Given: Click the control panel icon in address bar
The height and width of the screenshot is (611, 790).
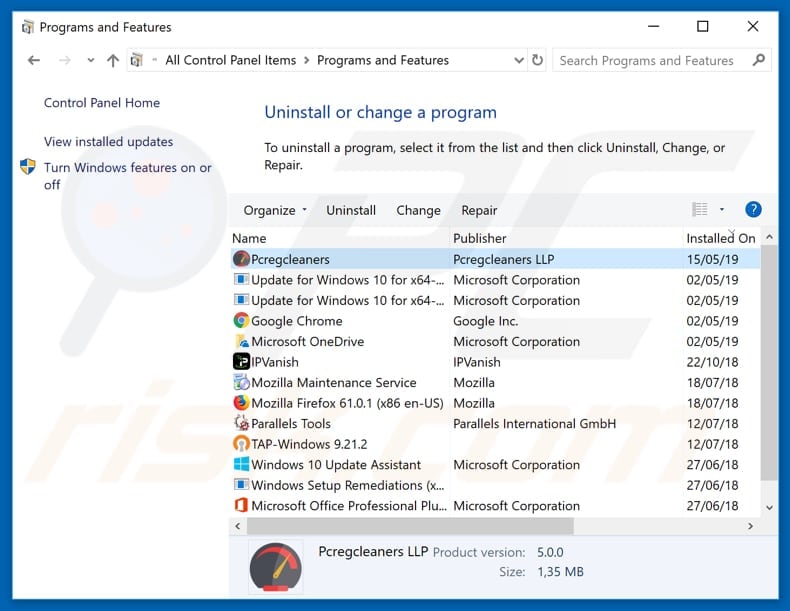Looking at the screenshot, I should (137, 60).
